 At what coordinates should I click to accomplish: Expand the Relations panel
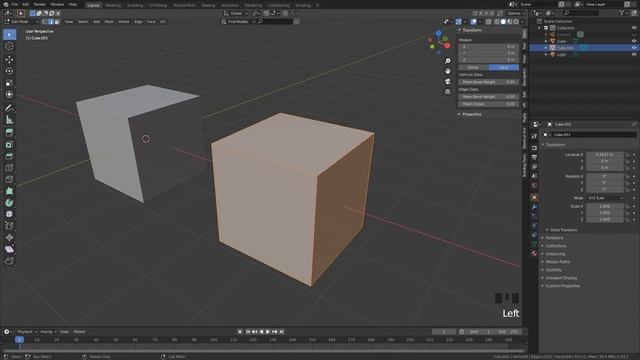[554, 238]
